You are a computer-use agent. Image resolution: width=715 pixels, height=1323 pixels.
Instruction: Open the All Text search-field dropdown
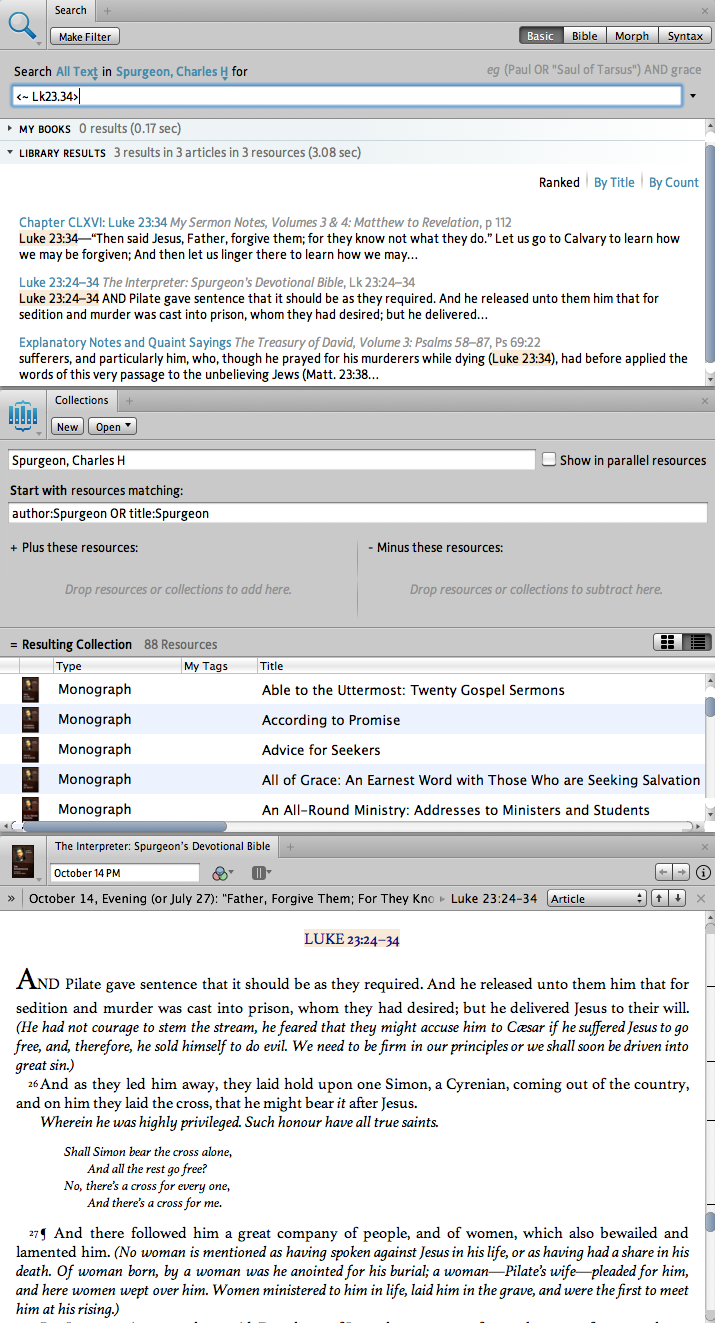click(77, 72)
